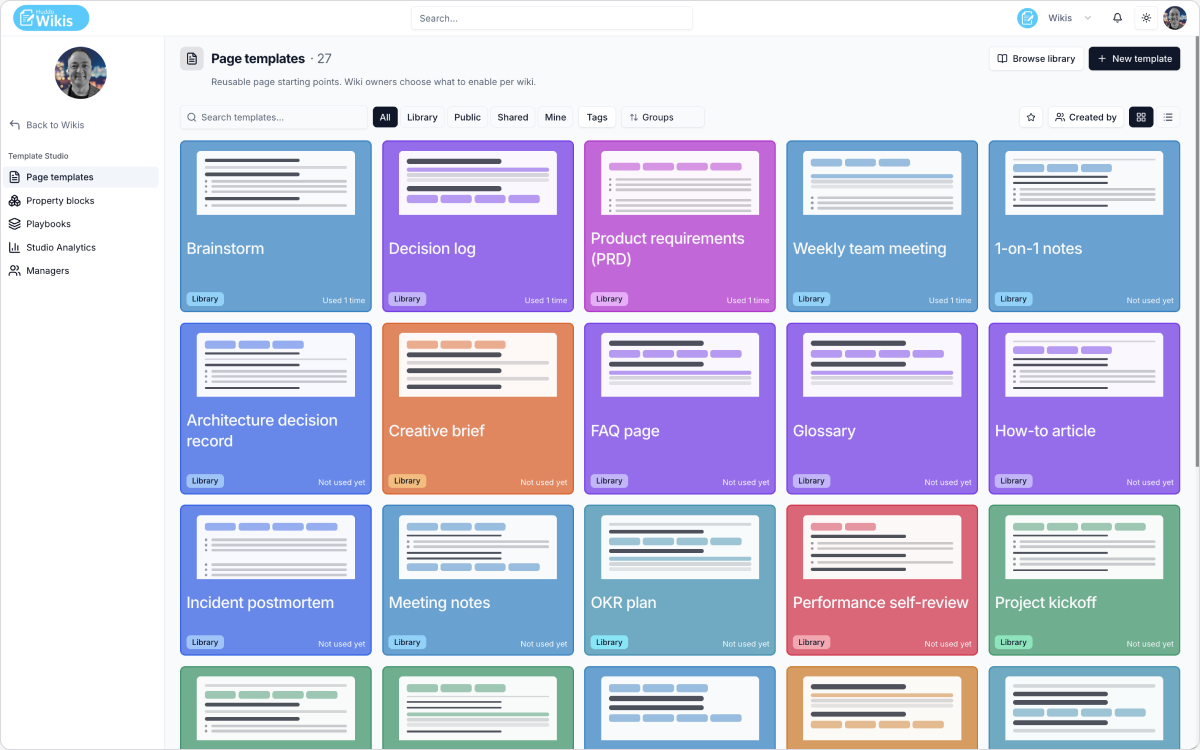This screenshot has width=1200, height=750.
Task: Open the Incident postmortem template
Action: point(276,581)
